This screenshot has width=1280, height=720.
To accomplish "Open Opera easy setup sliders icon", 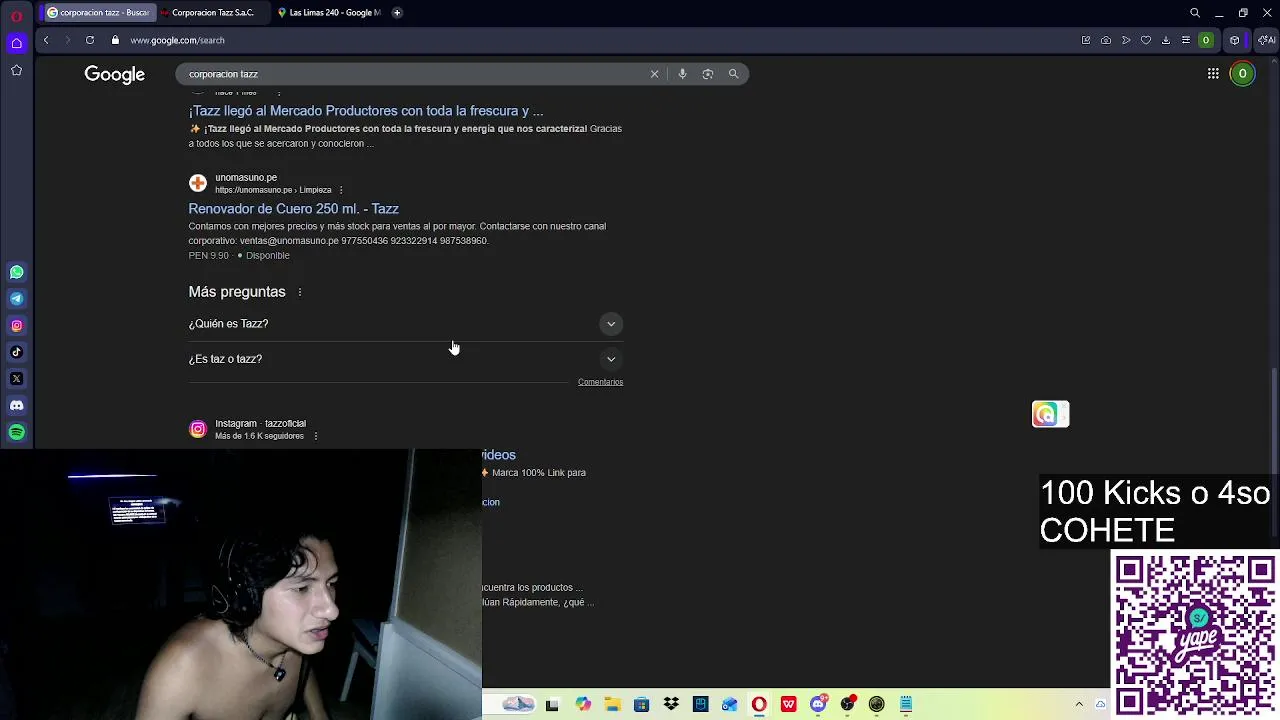I will [1186, 40].
